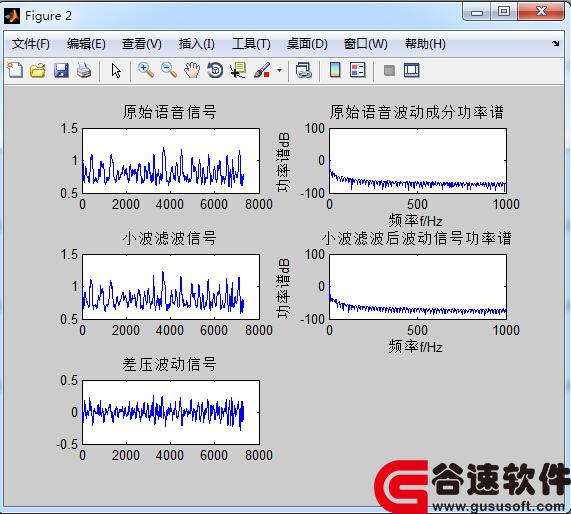Print the figure using the printer icon
The width and height of the screenshot is (571, 514).
click(84, 70)
